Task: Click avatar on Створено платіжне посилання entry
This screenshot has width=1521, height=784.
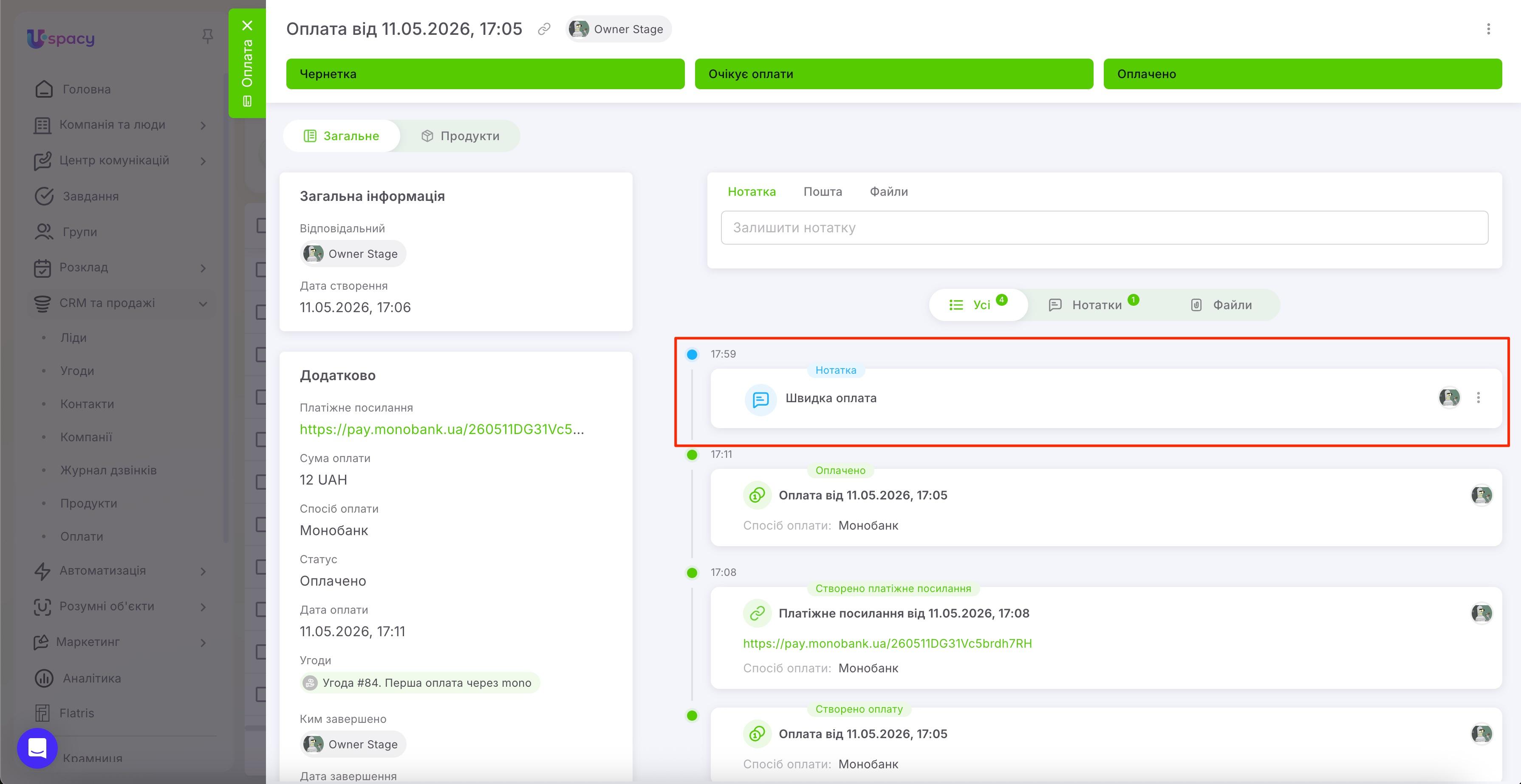Action: tap(1481, 613)
